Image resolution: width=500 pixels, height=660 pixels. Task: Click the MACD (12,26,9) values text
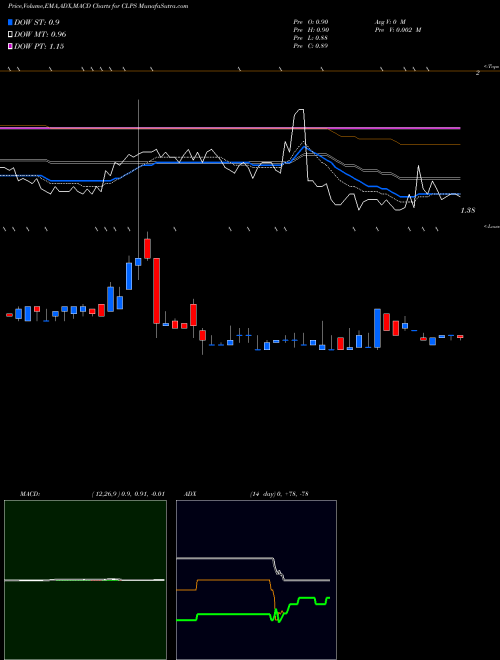(128, 493)
